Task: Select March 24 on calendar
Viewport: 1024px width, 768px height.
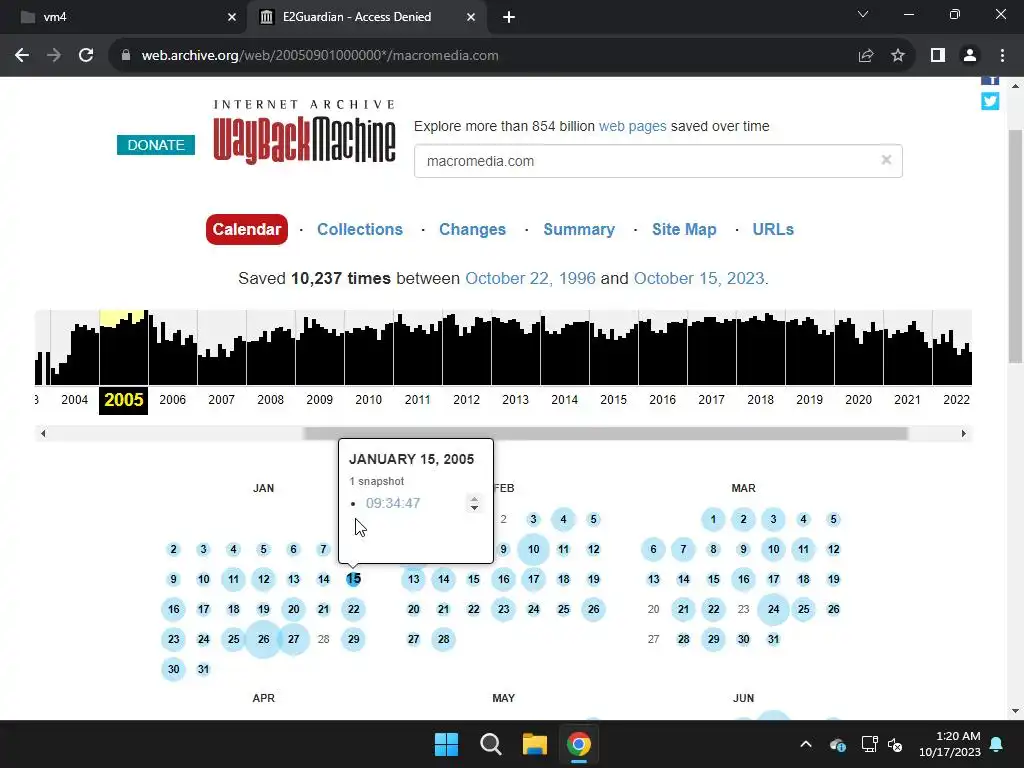Action: 773,609
